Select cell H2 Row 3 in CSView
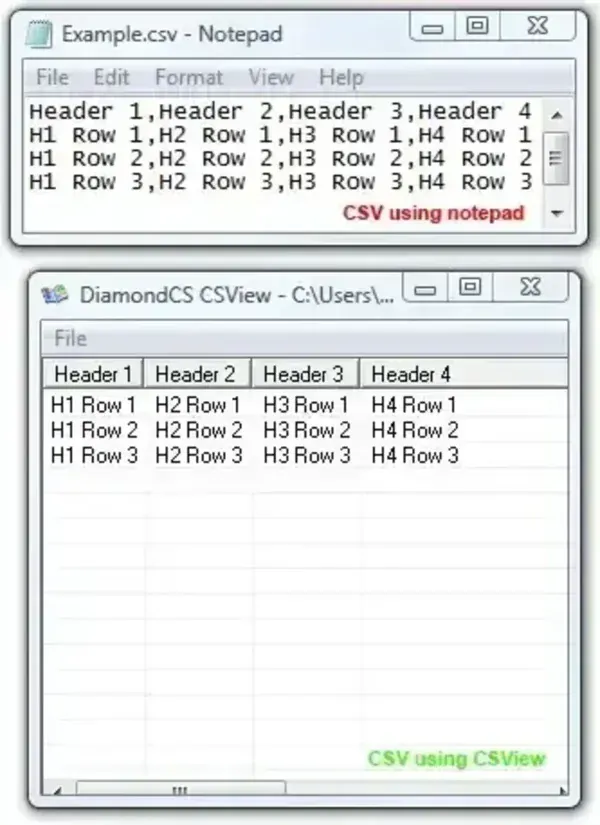This screenshot has height=825, width=600. pos(198,455)
